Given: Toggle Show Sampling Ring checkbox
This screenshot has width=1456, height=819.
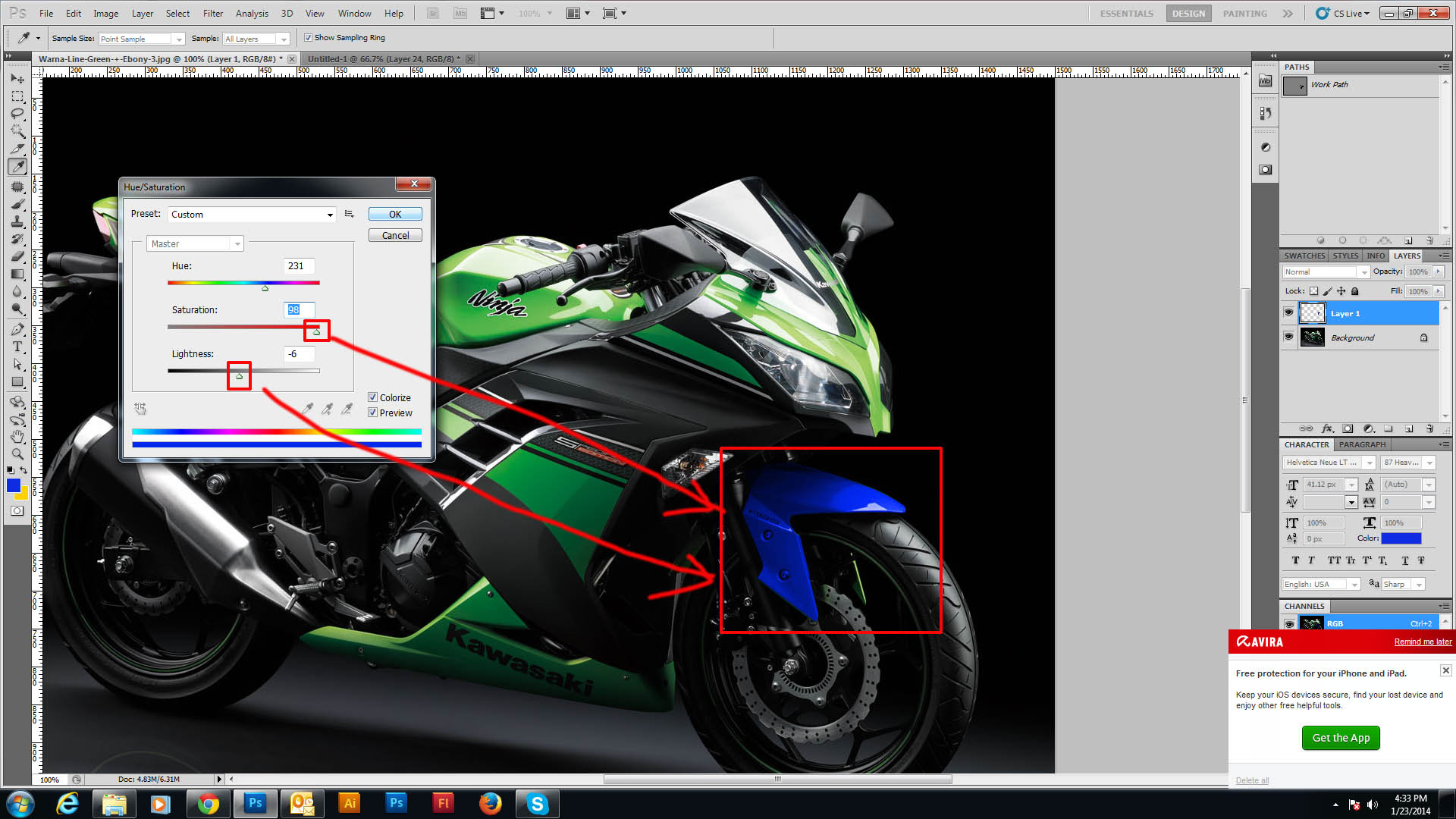Looking at the screenshot, I should (x=308, y=38).
